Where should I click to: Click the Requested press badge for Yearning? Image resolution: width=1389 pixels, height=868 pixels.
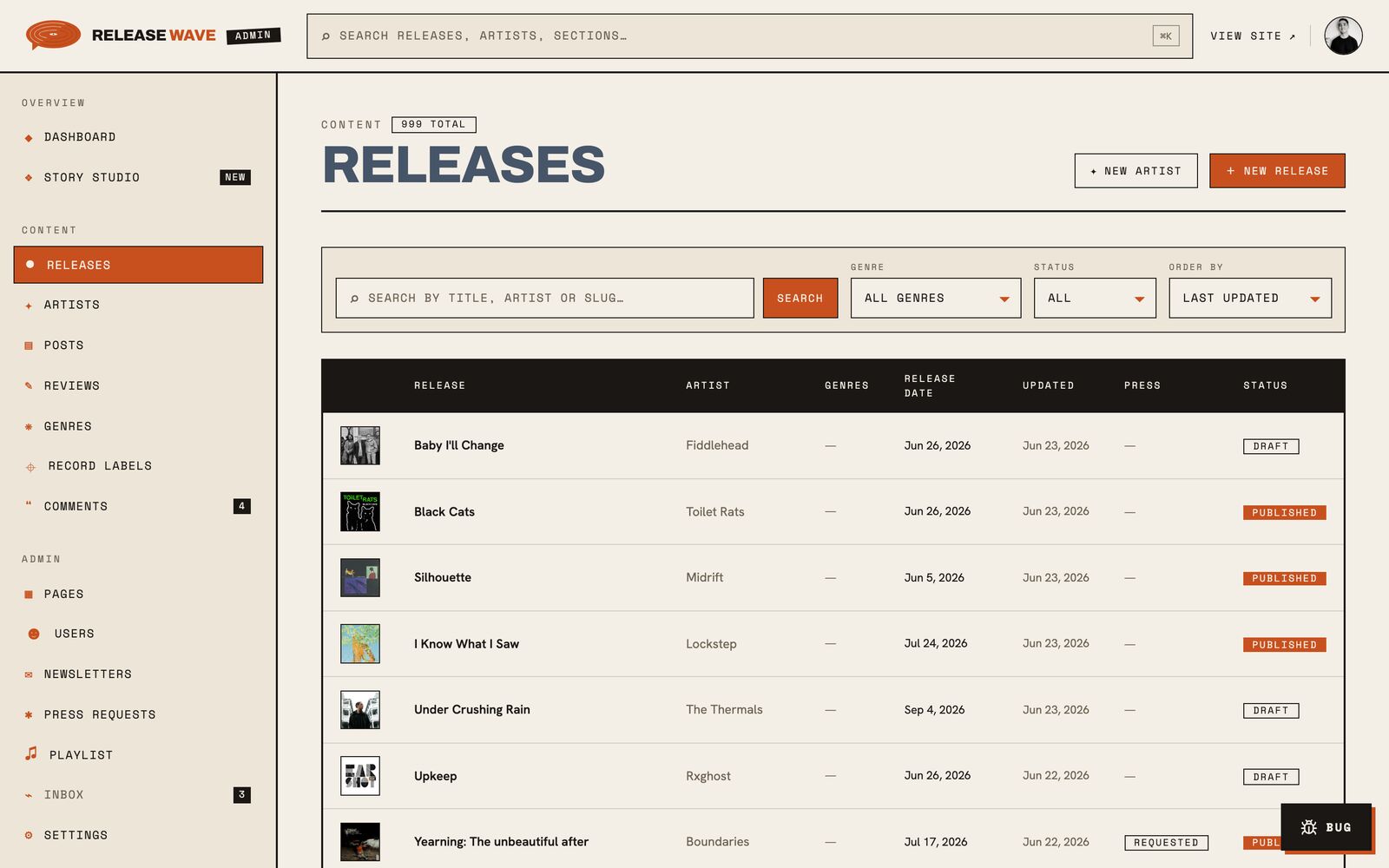(1166, 842)
